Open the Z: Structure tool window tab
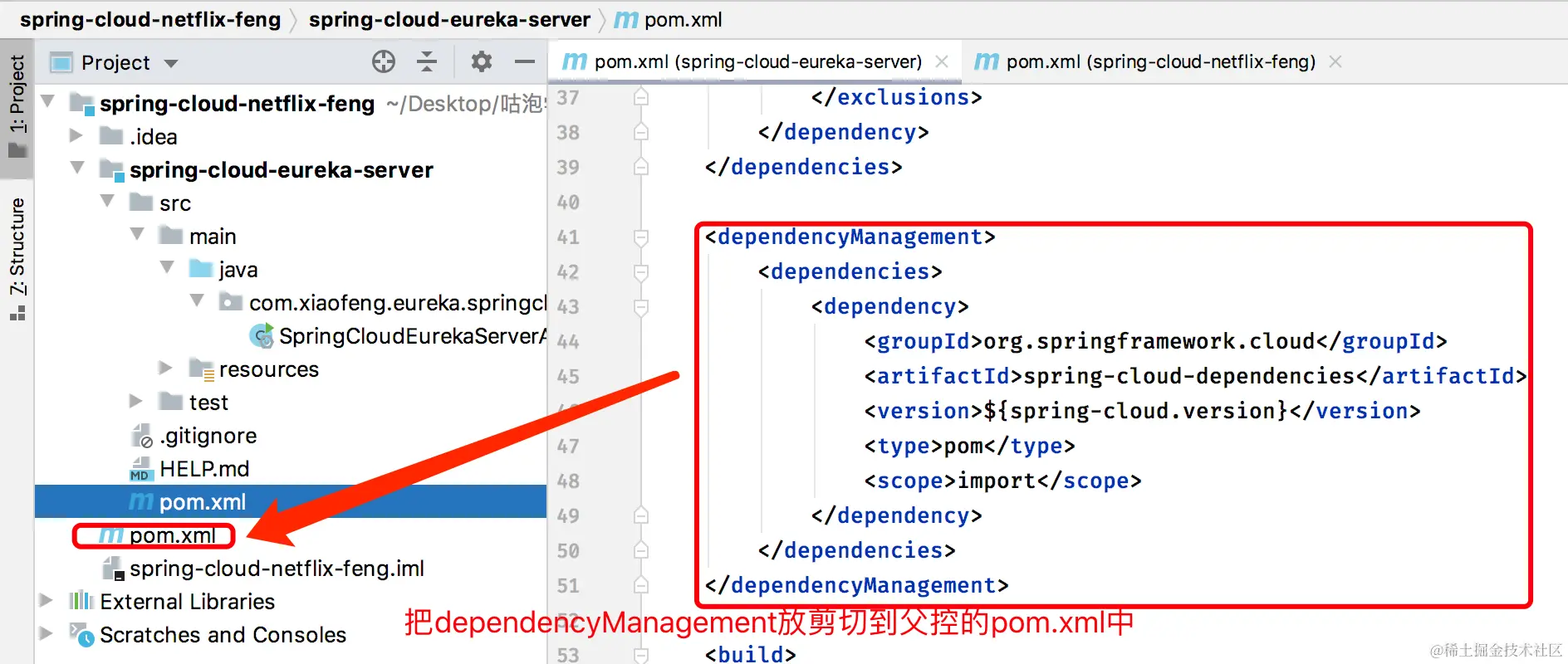Viewport: 1568px width, 664px height. 17,257
